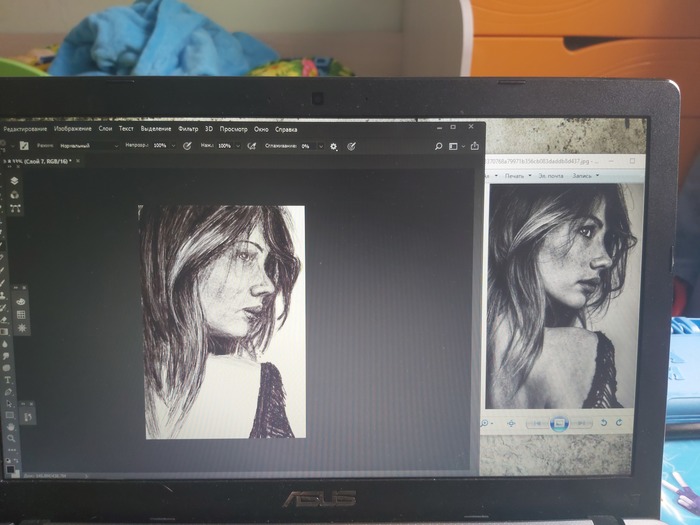Toggle pressure for size button
Screen dimensions: 700x525
(351, 146)
